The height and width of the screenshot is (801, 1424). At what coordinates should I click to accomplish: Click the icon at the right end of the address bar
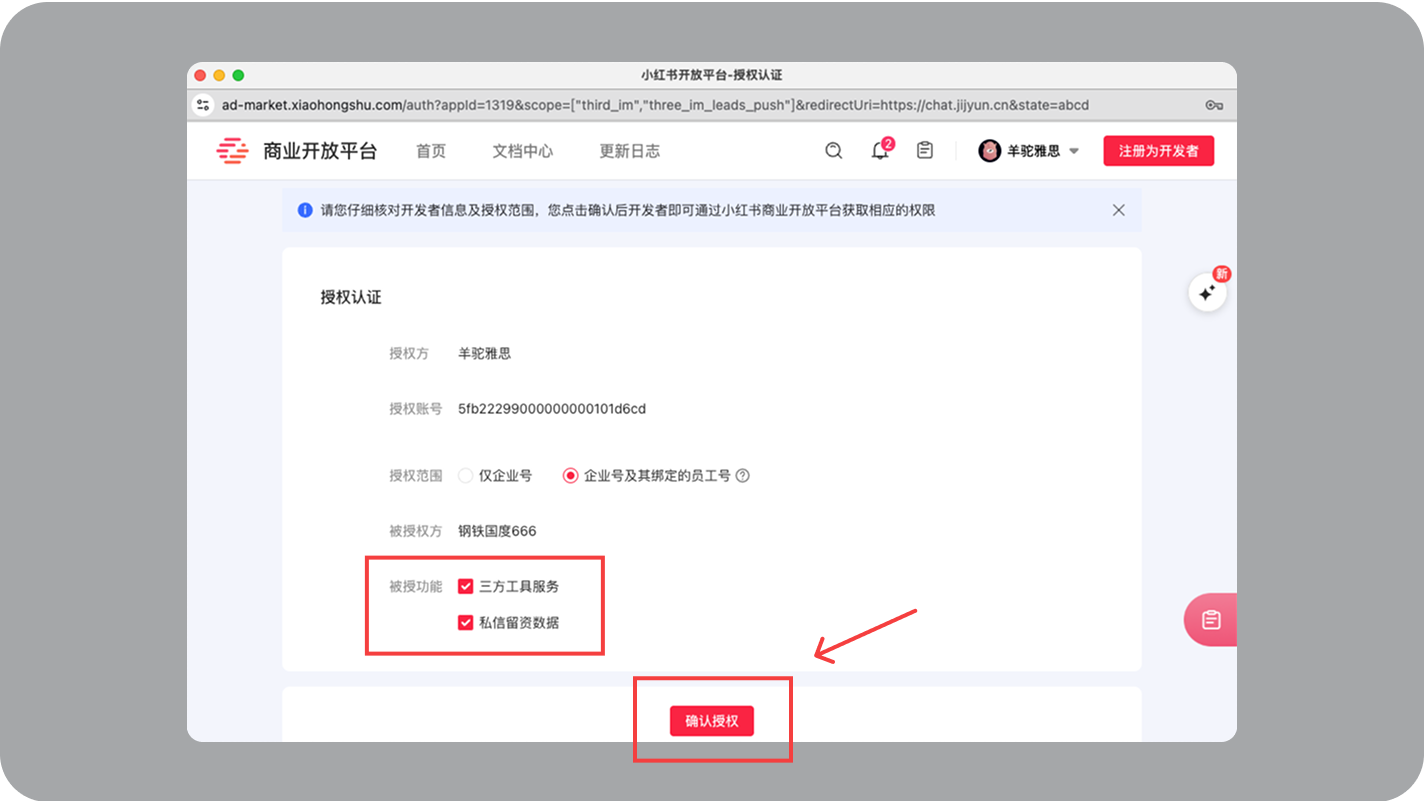coord(1213,104)
